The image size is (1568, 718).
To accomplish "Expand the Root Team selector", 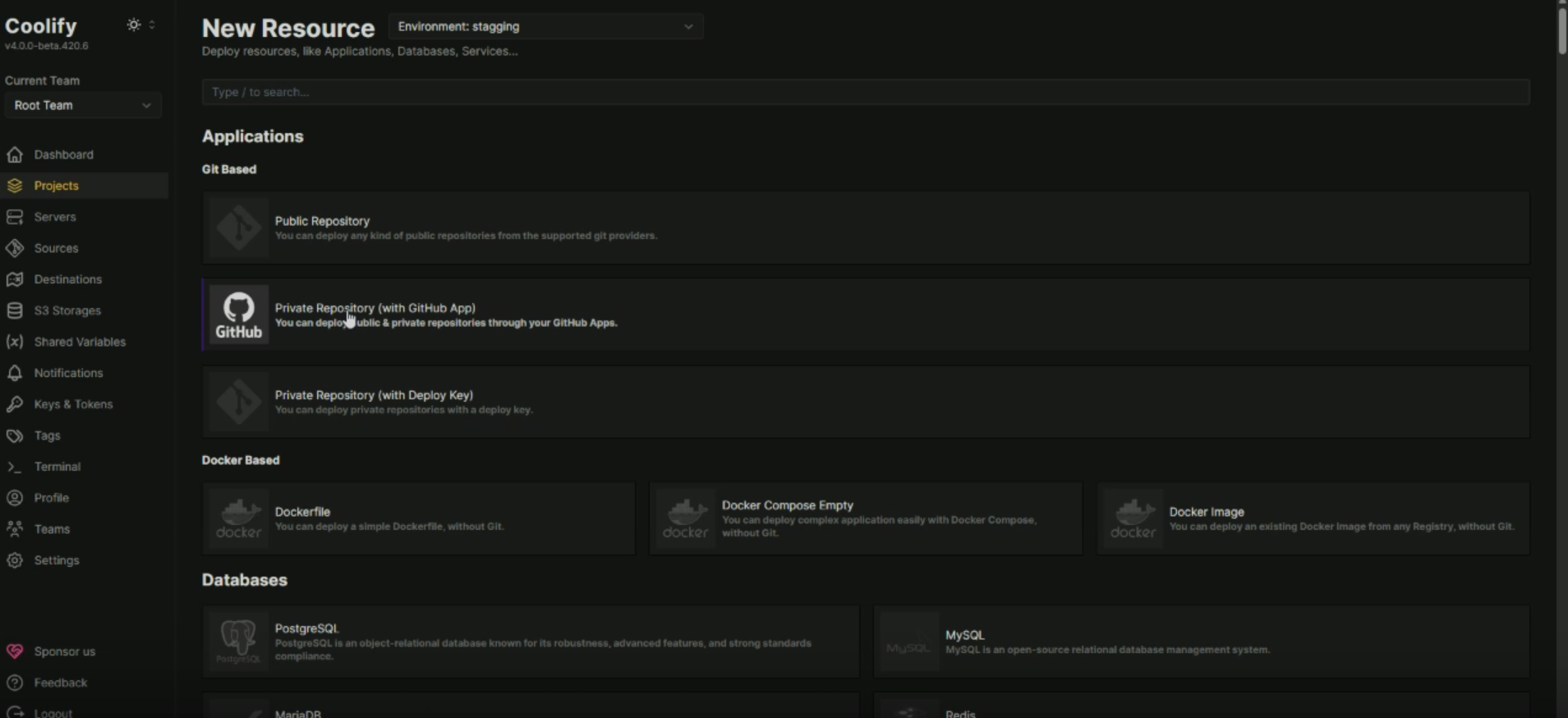I will (82, 105).
